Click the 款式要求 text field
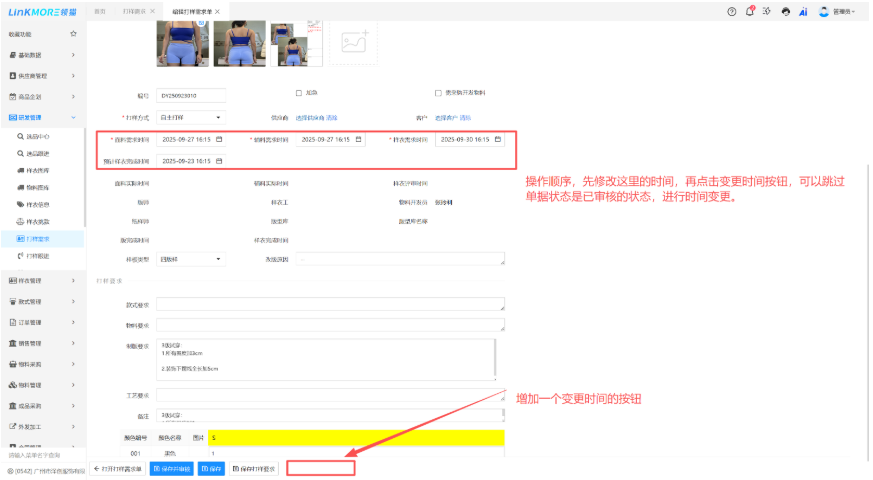Screen dimensions: 873x480 (x=330, y=304)
